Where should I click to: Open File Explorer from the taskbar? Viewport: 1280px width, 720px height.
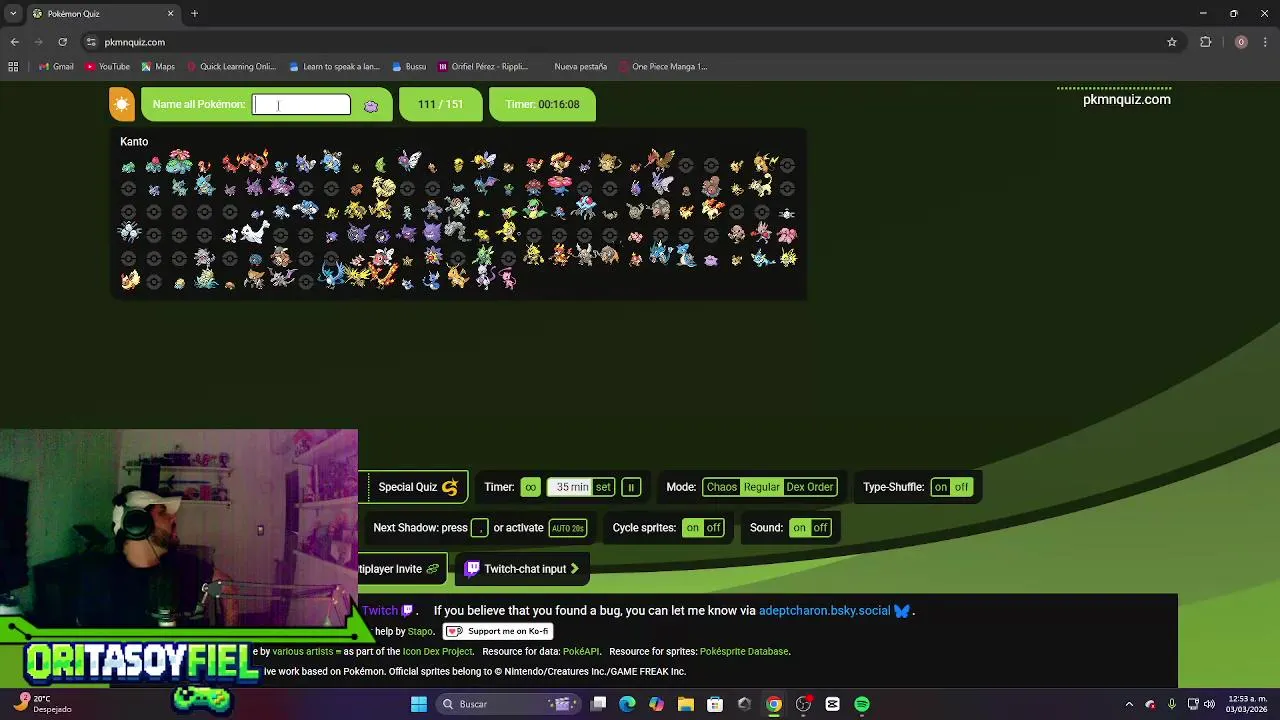(686, 704)
